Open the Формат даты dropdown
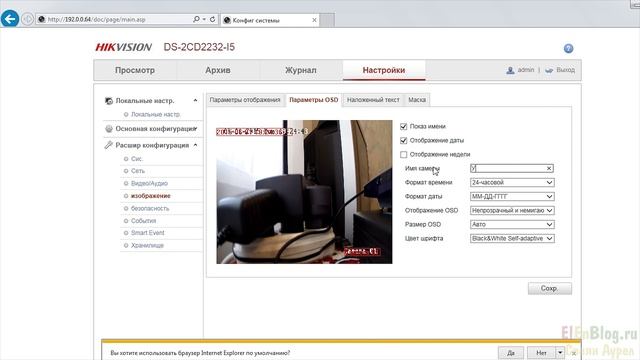Viewport: 640px width, 360px height. coord(512,196)
